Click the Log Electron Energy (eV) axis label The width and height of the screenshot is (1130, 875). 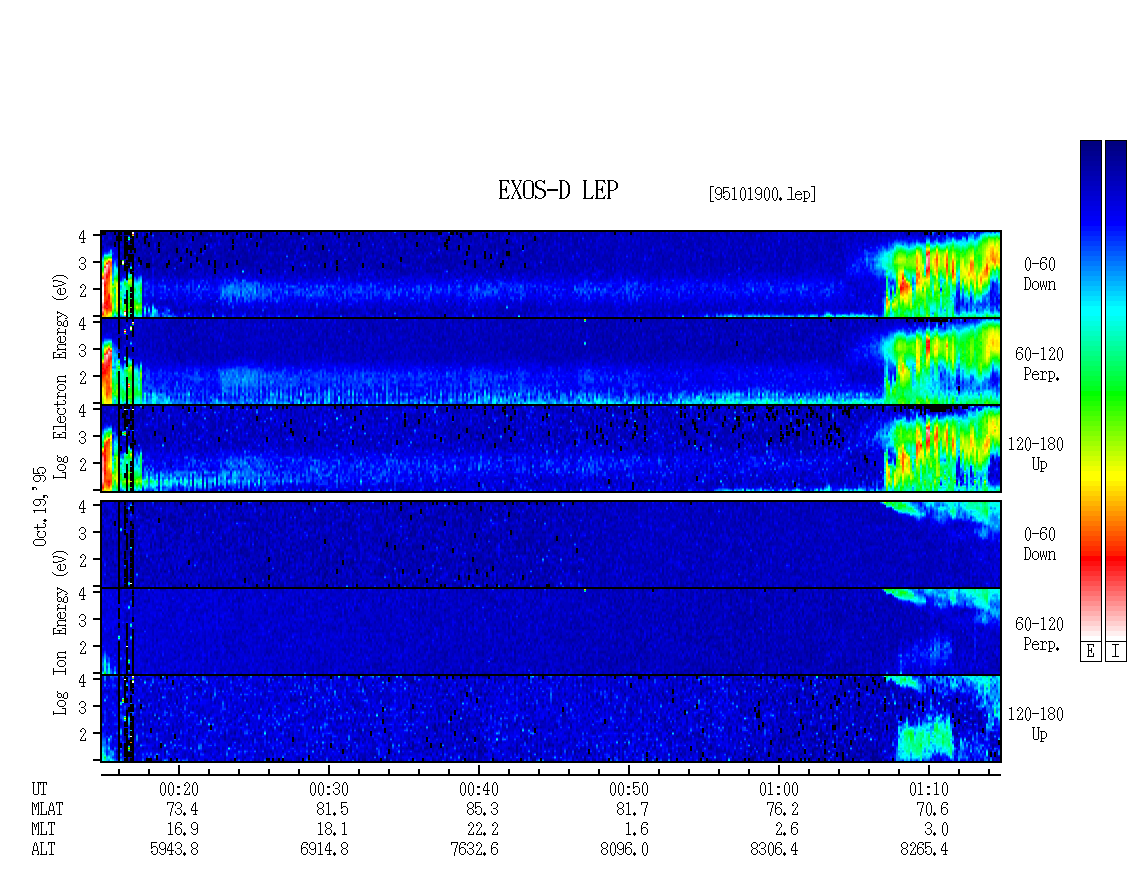(61, 376)
